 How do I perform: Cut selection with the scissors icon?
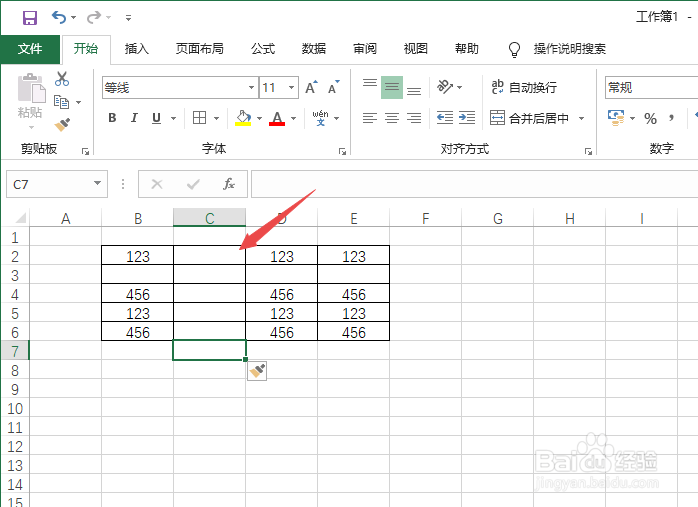click(x=62, y=79)
